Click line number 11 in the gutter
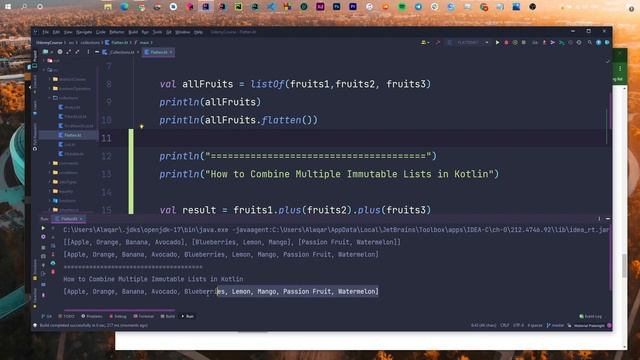Image resolution: width=640 pixels, height=360 pixels. (107, 138)
